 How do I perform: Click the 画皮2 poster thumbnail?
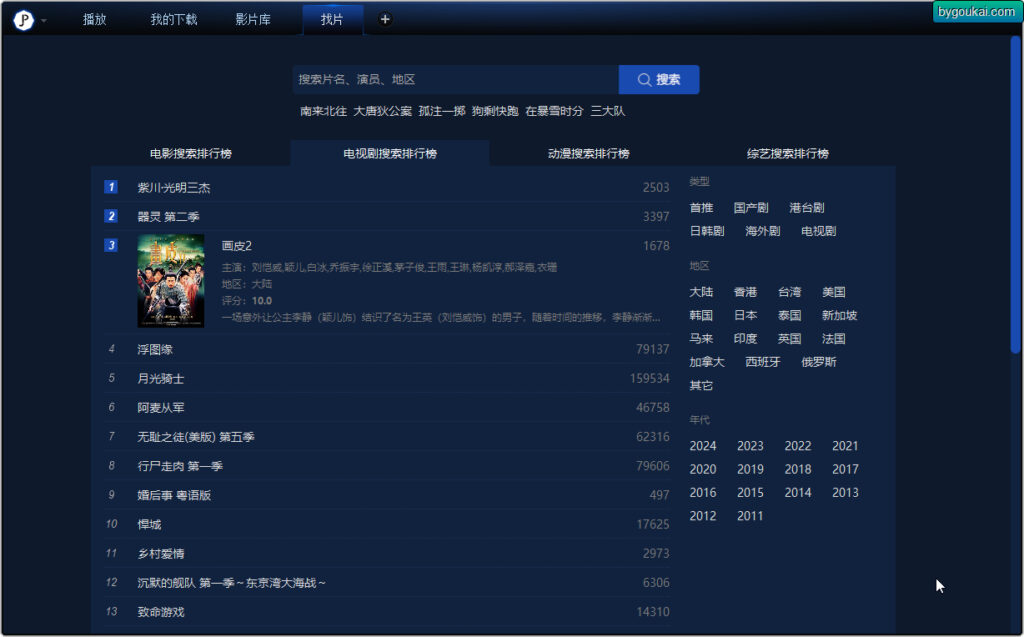pyautogui.click(x=171, y=281)
